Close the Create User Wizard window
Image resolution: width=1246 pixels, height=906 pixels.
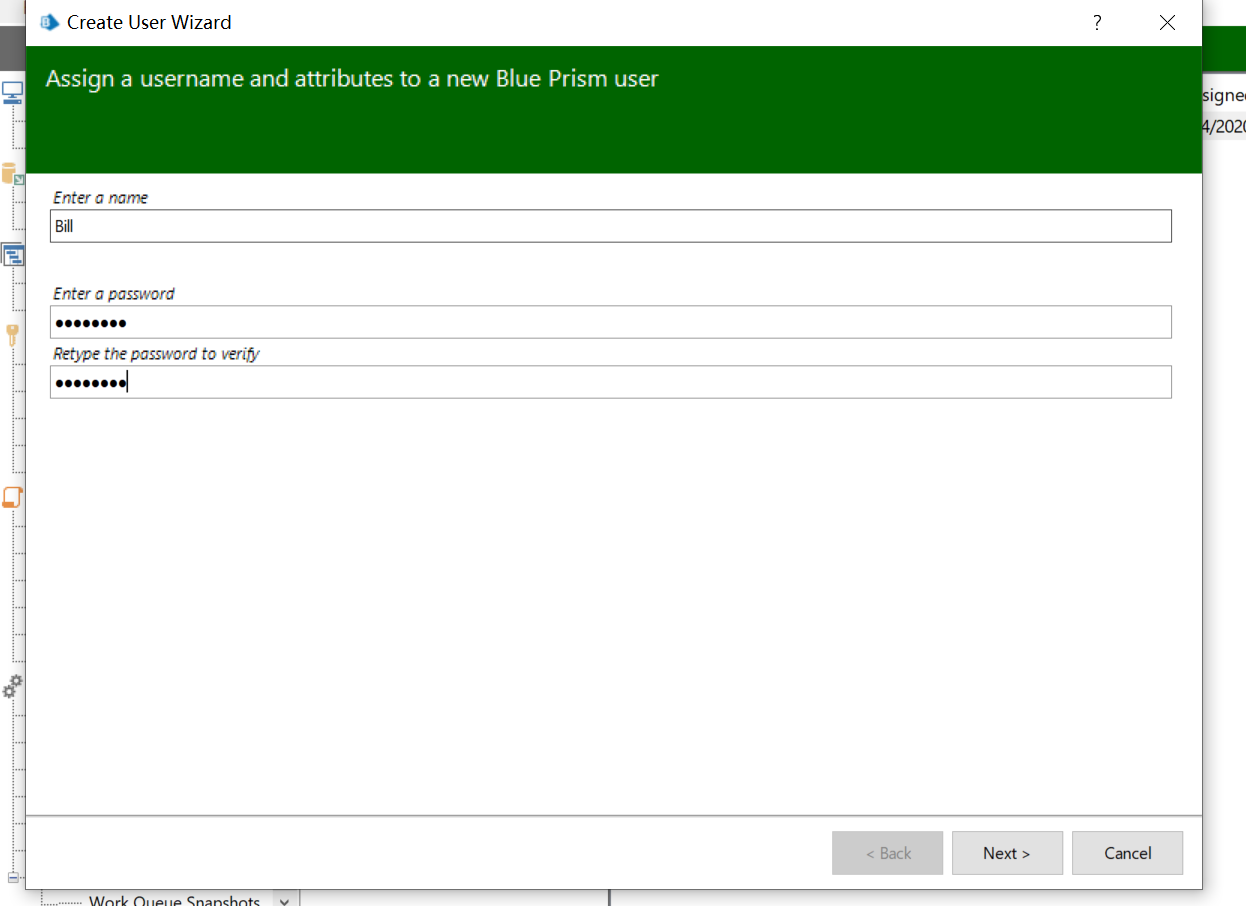(x=1167, y=22)
